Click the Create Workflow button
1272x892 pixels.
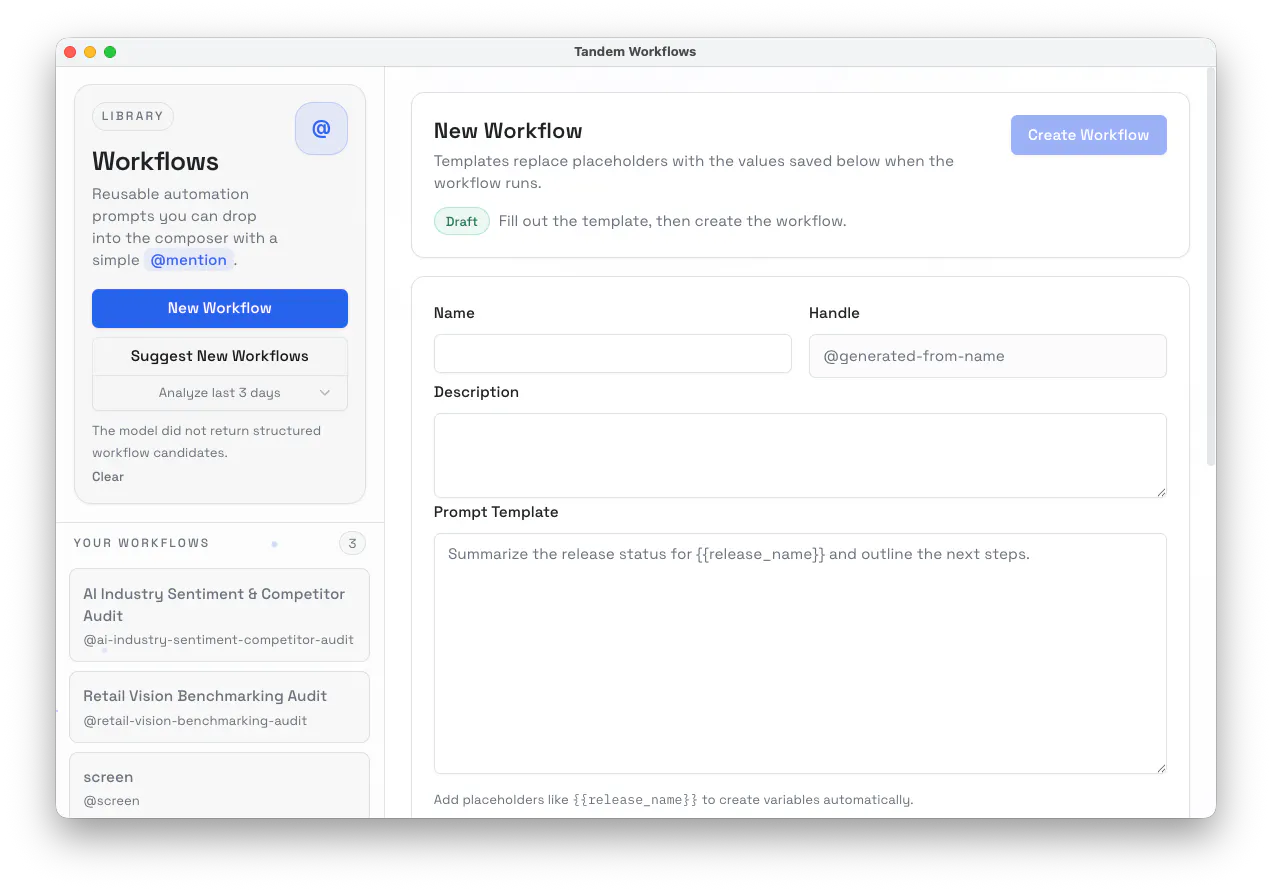(1088, 135)
